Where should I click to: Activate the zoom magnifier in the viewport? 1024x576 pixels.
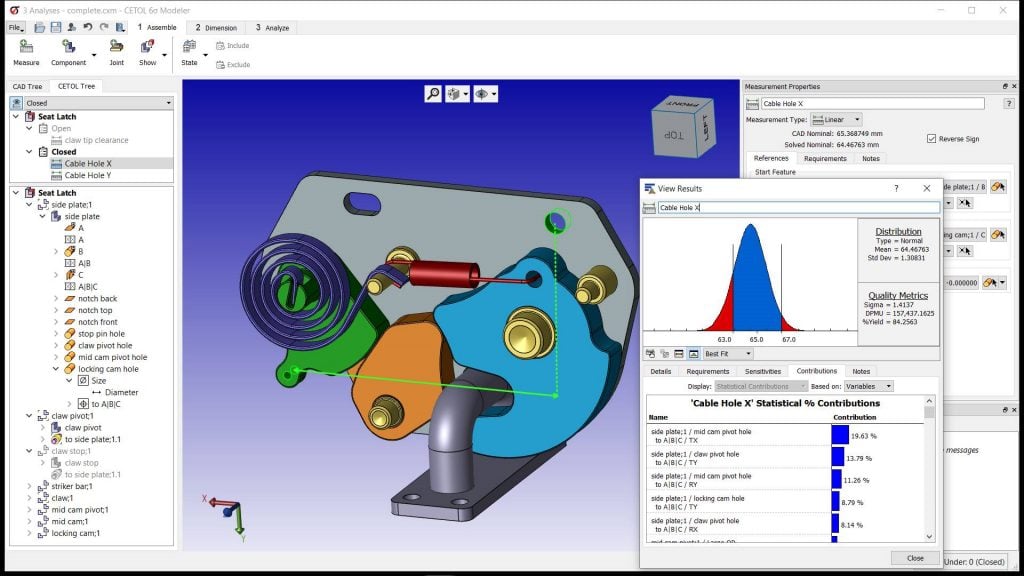tap(434, 91)
